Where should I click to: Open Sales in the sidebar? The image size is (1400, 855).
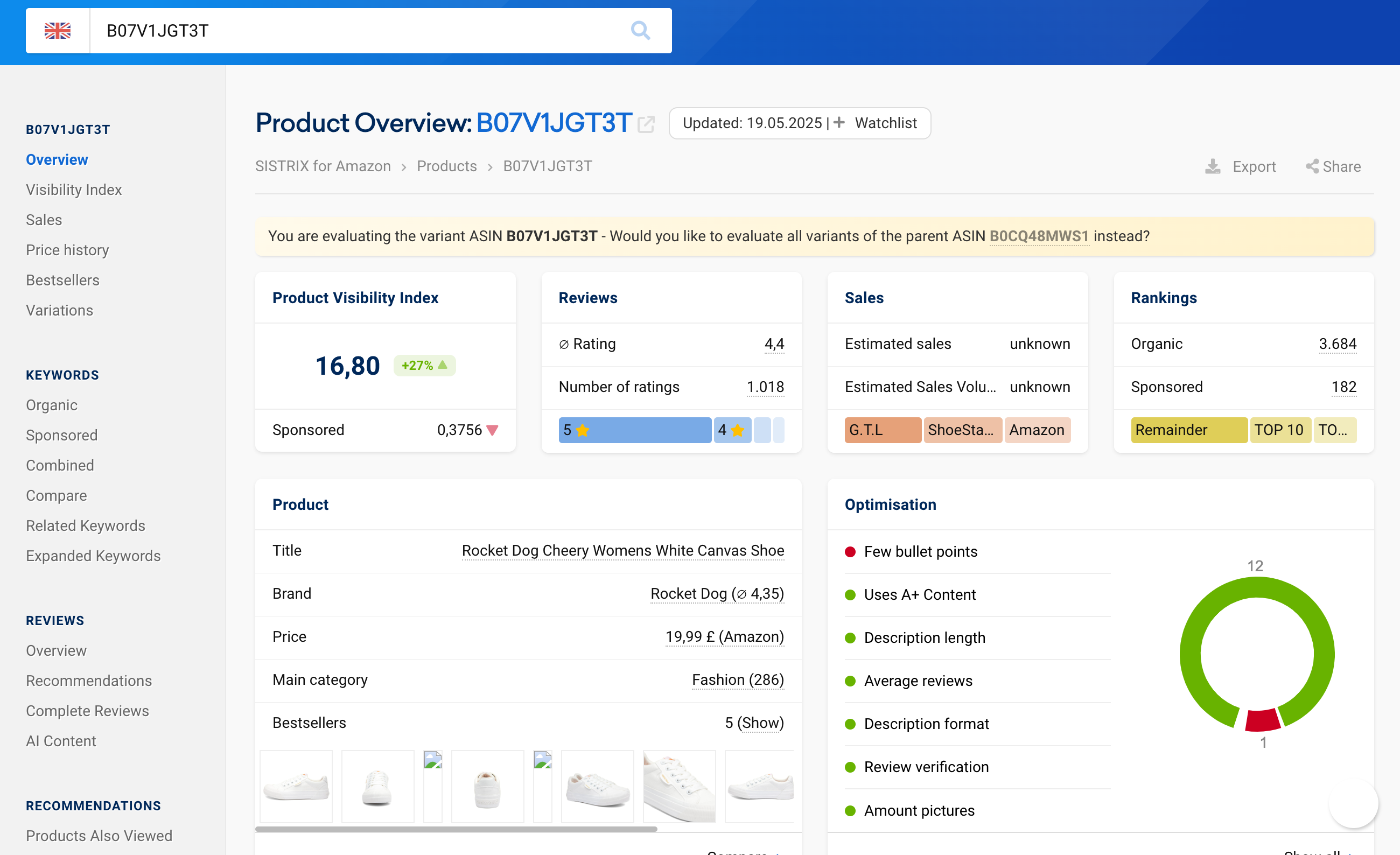pyautogui.click(x=44, y=220)
